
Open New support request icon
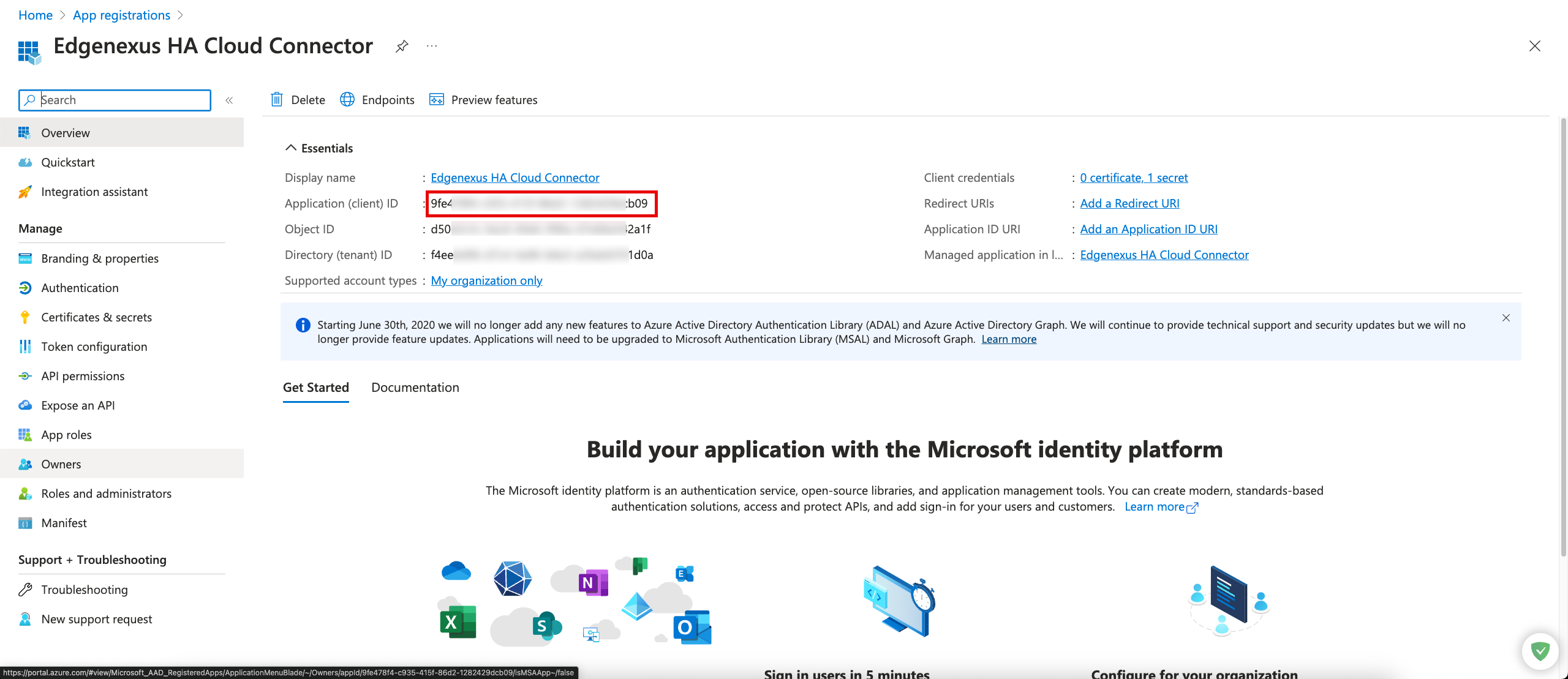(x=25, y=619)
